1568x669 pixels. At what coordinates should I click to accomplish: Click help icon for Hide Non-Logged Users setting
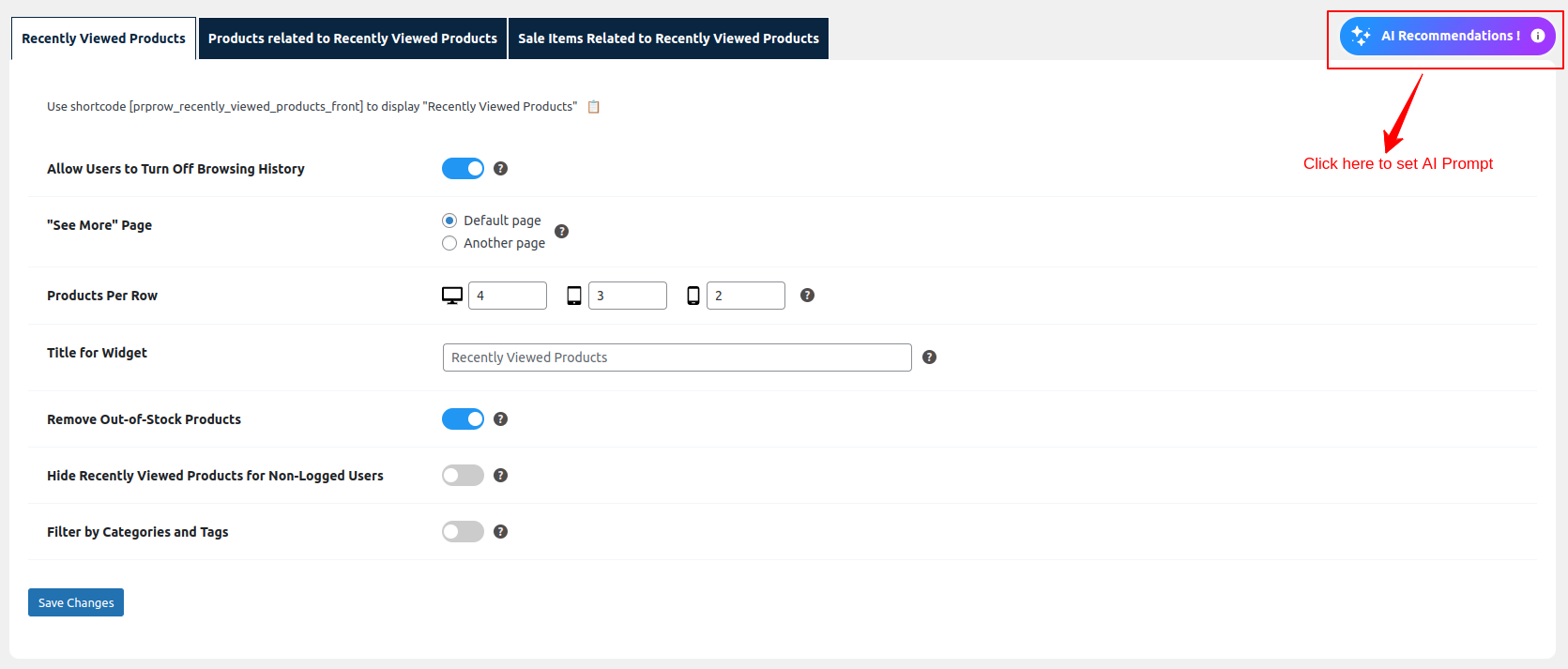pyautogui.click(x=500, y=476)
